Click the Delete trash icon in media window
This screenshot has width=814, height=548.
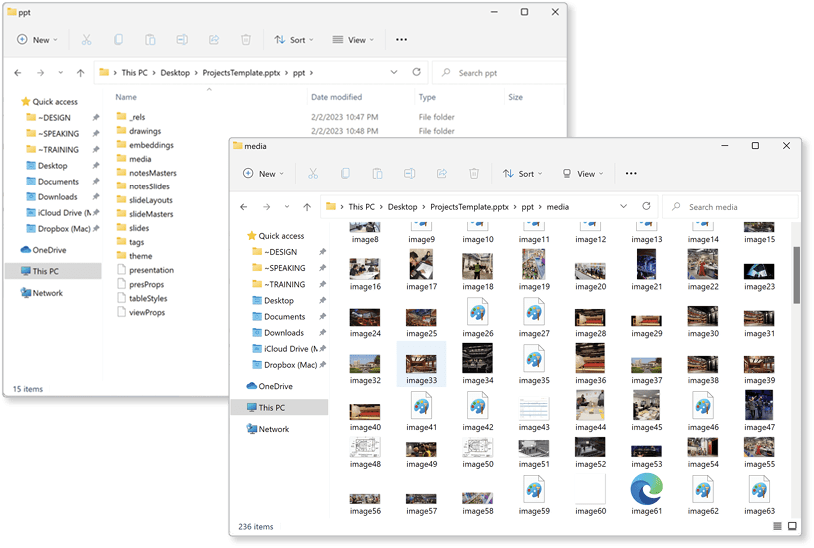[474, 173]
